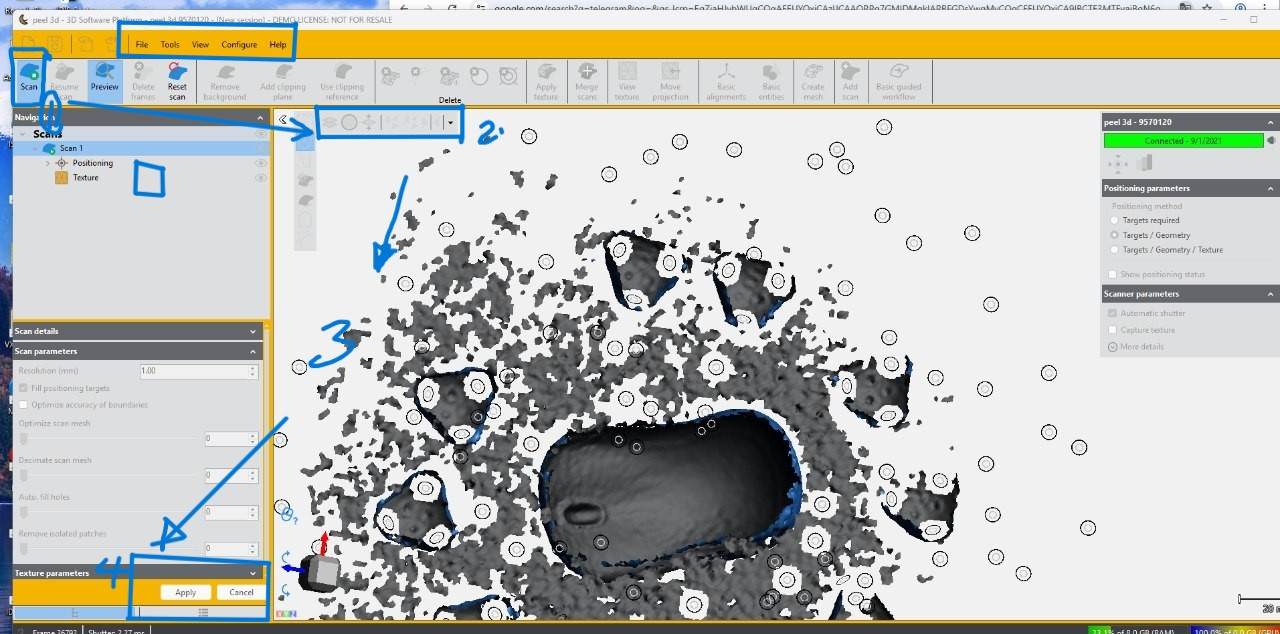Click the Create mesh icon
The image size is (1280, 634).
[x=813, y=82]
